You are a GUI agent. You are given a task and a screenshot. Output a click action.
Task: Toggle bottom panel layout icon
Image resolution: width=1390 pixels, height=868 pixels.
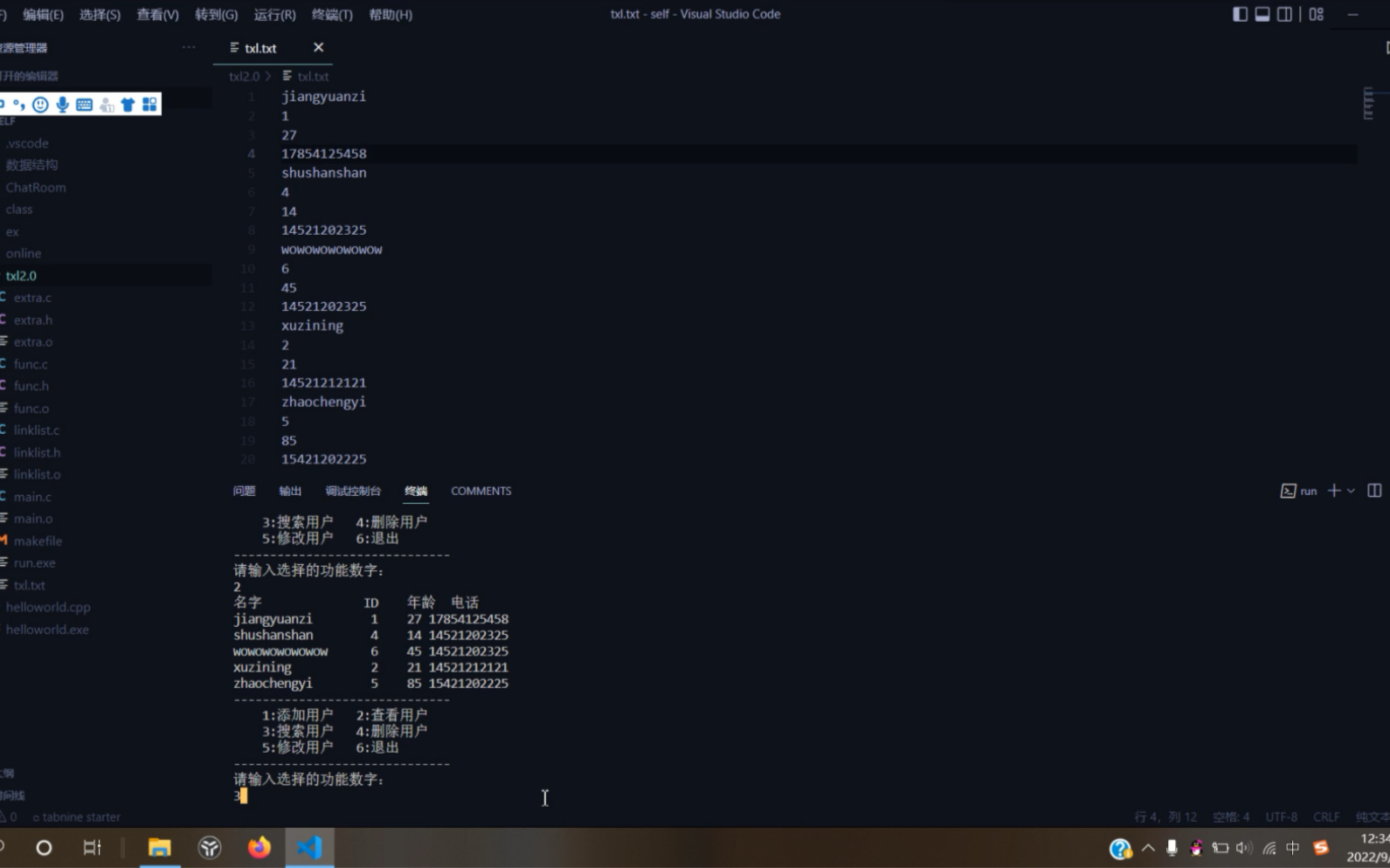[x=1262, y=14]
